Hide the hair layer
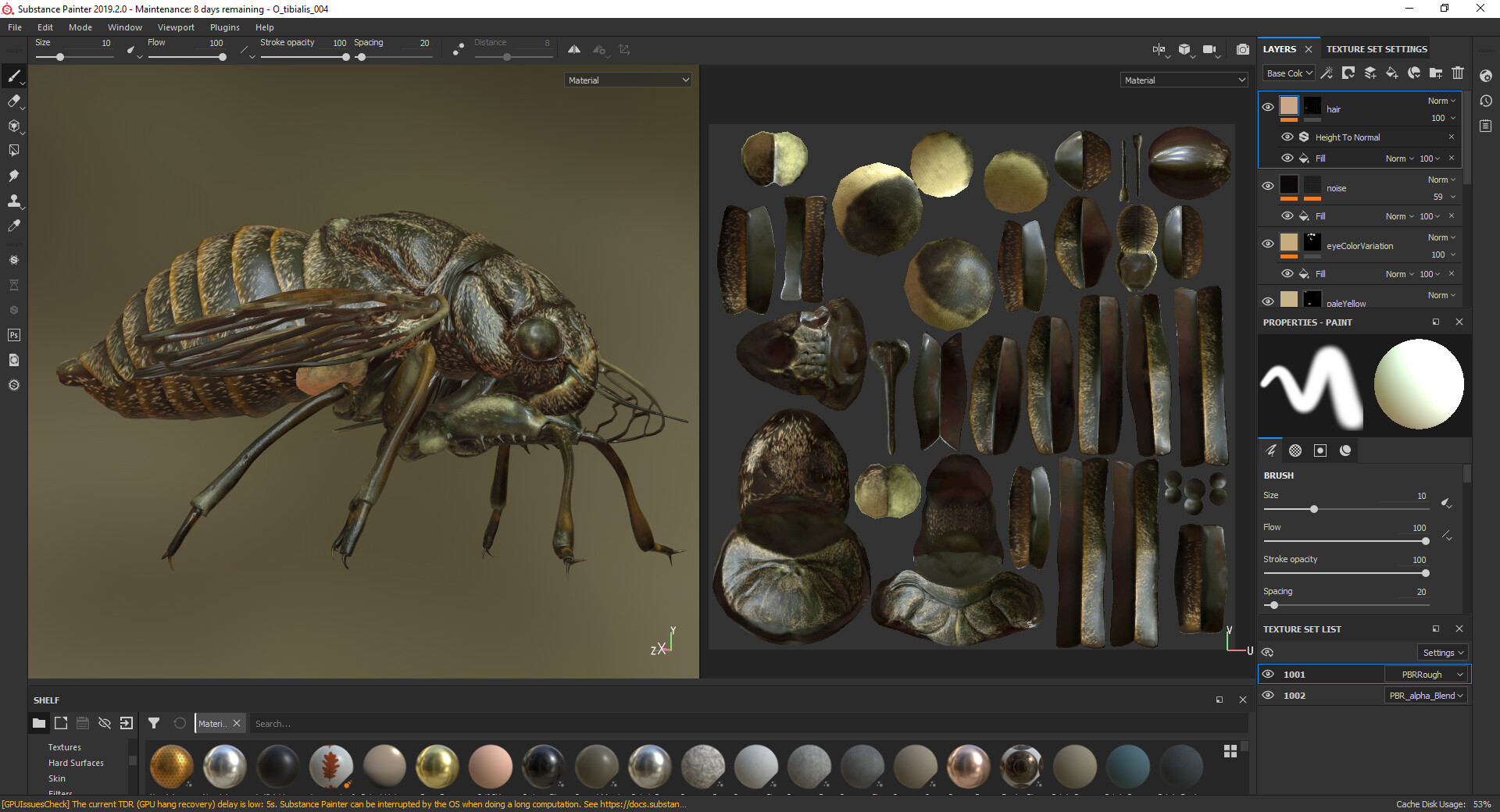Viewport: 1500px width, 812px height. 1268,108
